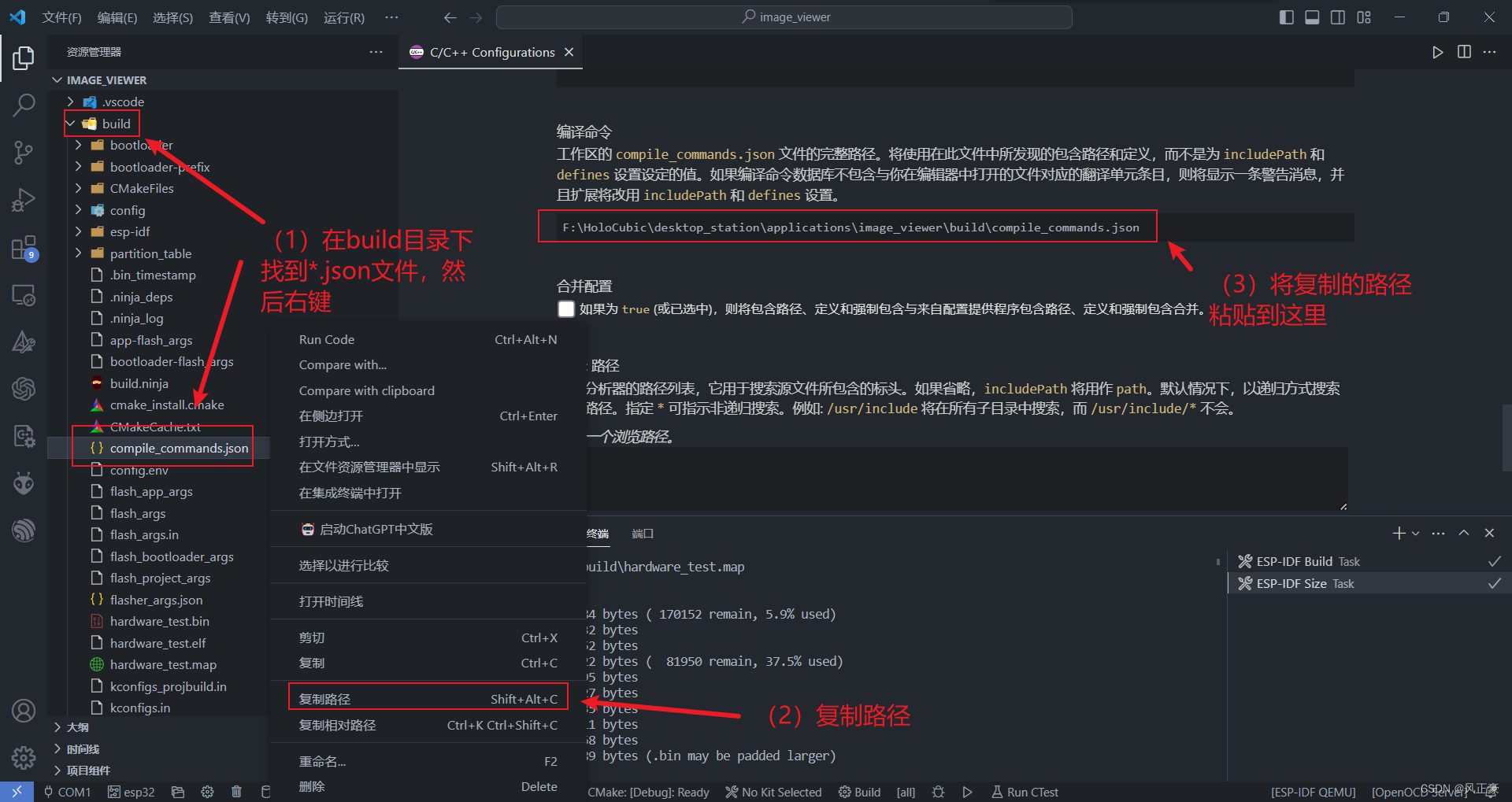Go back with the left arrow in title bar
This screenshot has width=1512, height=802.
(x=450, y=17)
